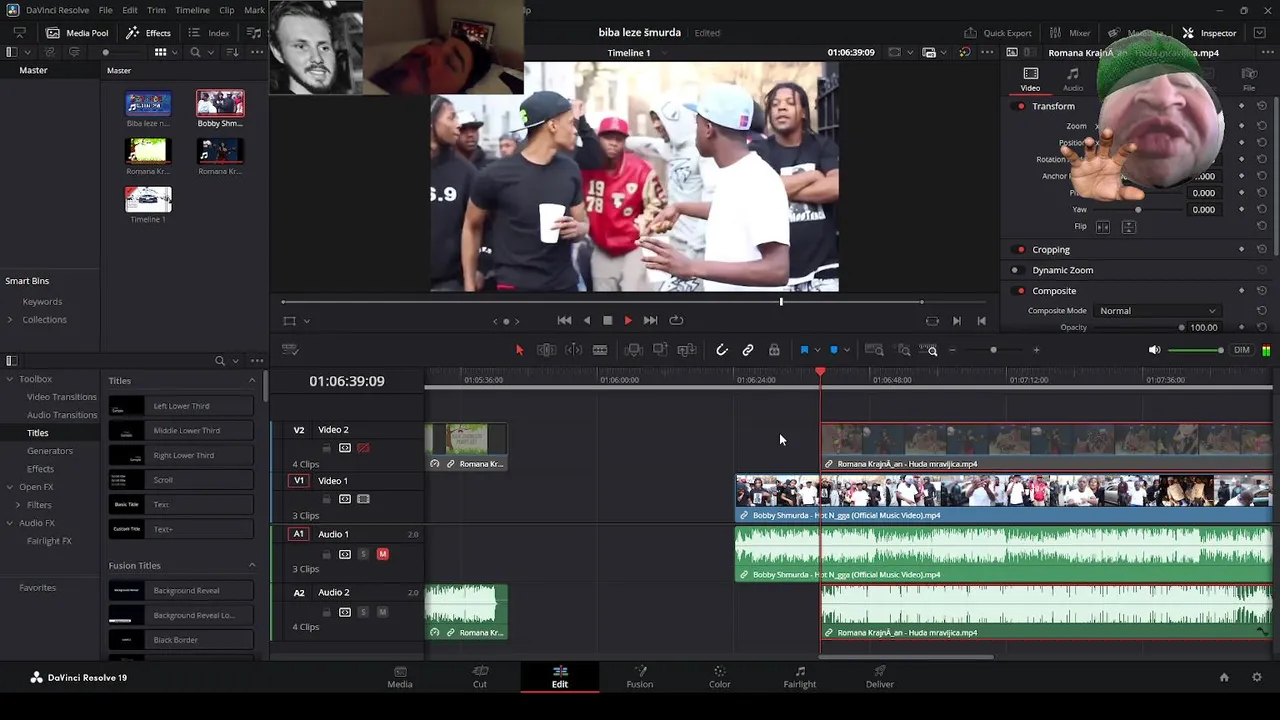The width and height of the screenshot is (1280, 720).
Task: Open the Fairlight page
Action: pyautogui.click(x=800, y=677)
